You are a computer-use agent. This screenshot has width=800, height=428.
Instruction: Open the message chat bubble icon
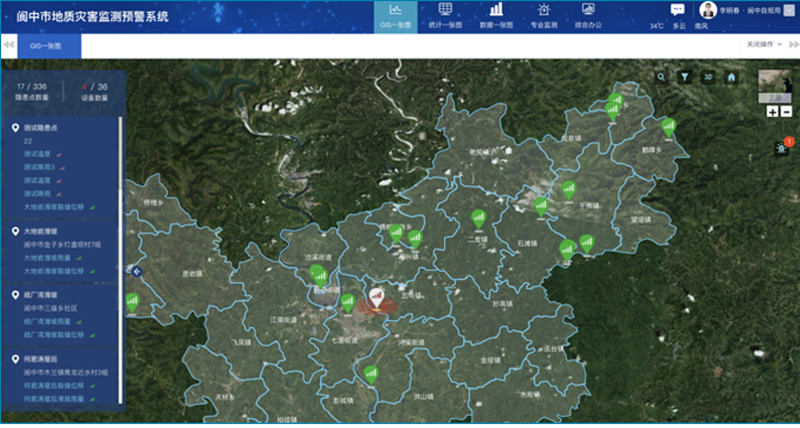677,9
